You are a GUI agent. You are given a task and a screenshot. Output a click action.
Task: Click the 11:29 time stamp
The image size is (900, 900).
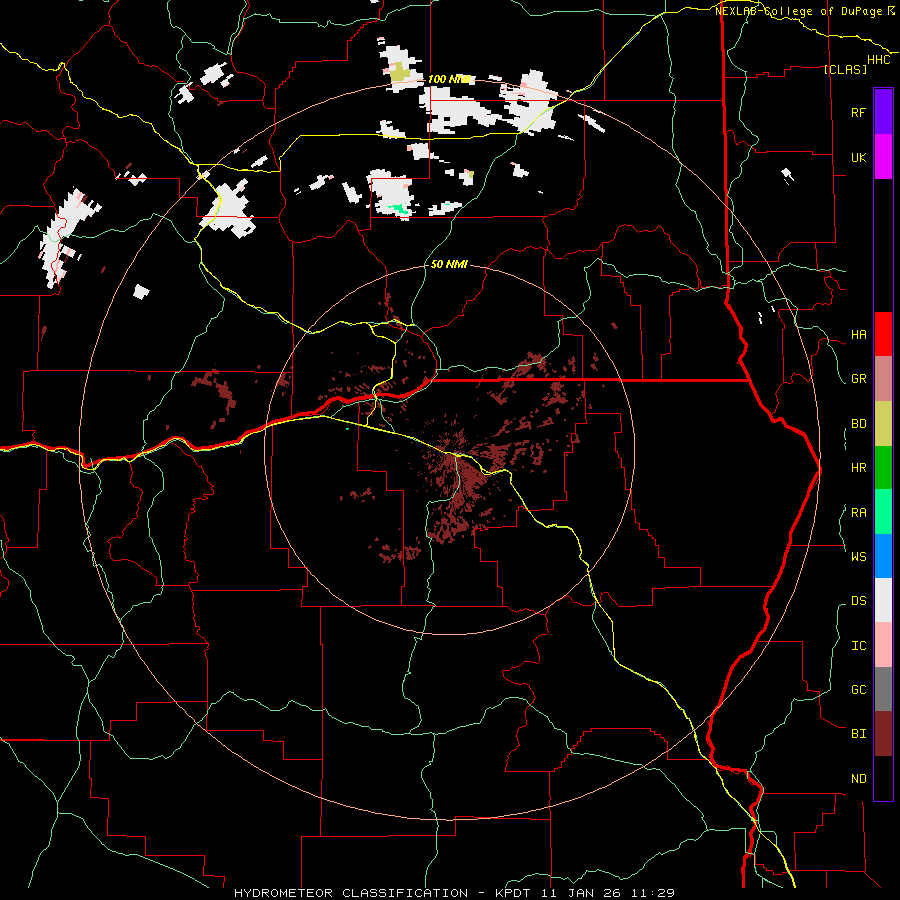pos(652,893)
